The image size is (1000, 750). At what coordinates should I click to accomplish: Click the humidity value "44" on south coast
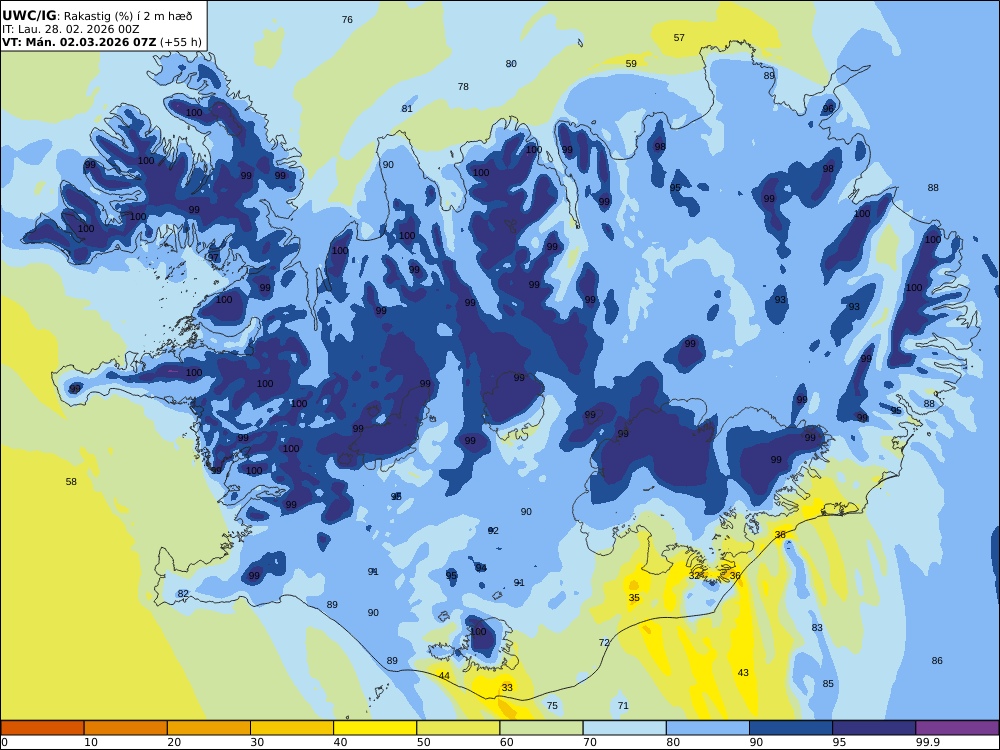click(444, 676)
